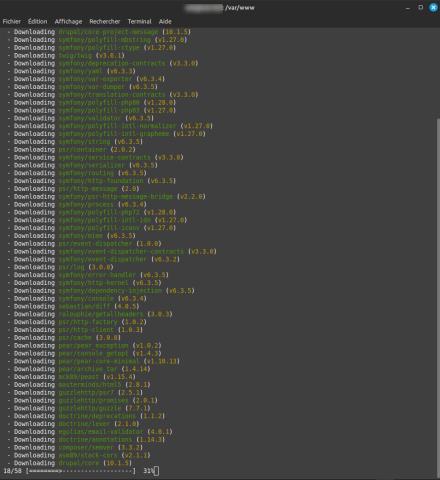Click the pear/console_getopt download line

click(x=84, y=353)
